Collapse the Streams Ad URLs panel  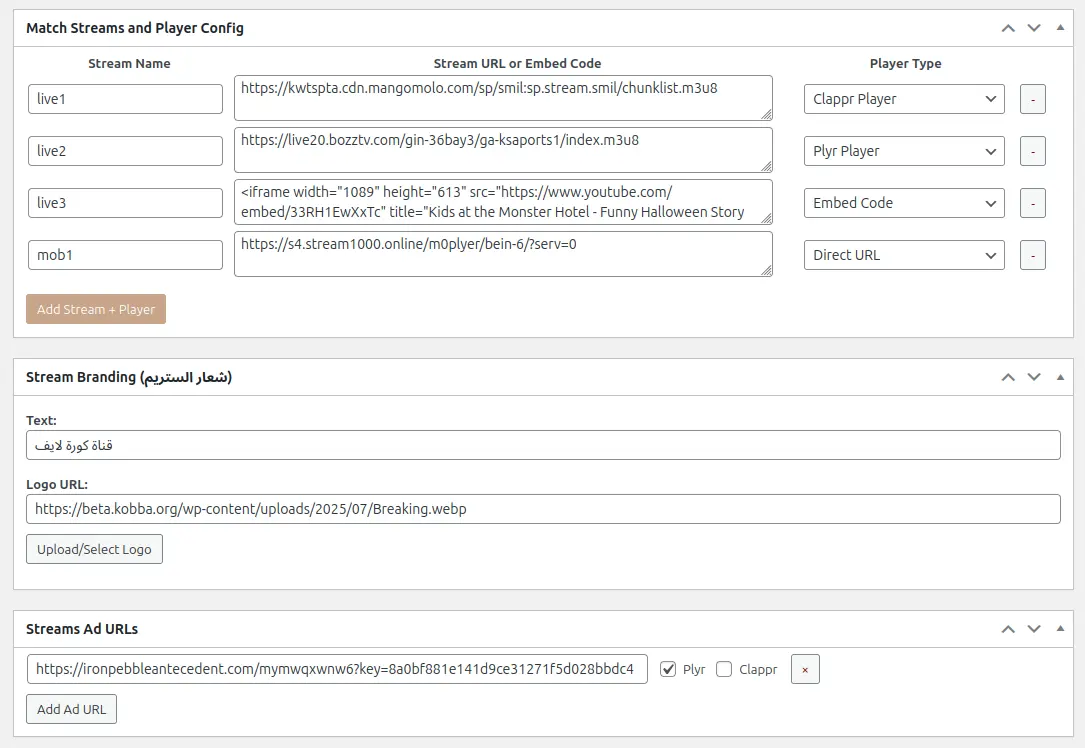coord(1060,629)
